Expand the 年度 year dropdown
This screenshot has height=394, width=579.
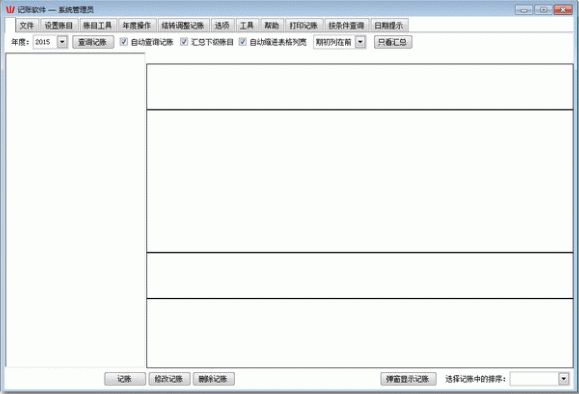point(62,42)
